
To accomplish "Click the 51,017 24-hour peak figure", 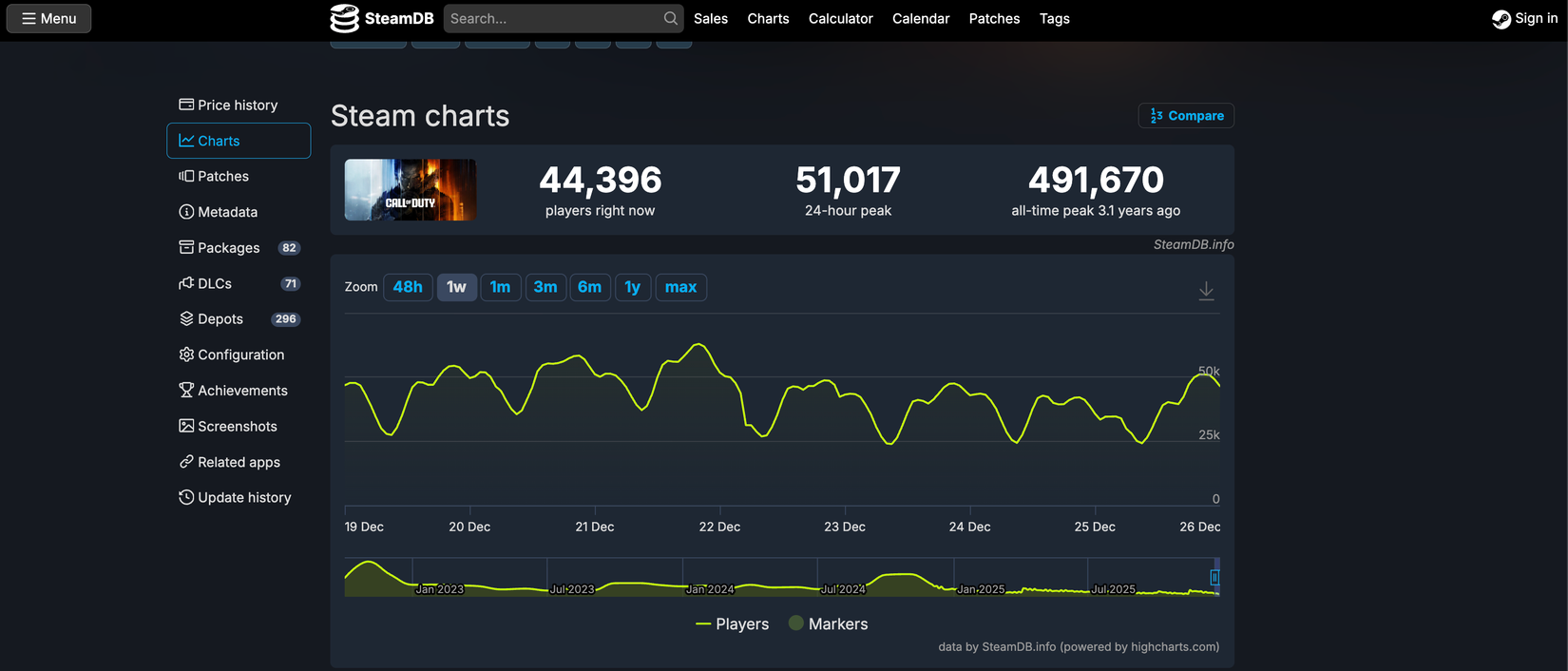I will point(848,181).
